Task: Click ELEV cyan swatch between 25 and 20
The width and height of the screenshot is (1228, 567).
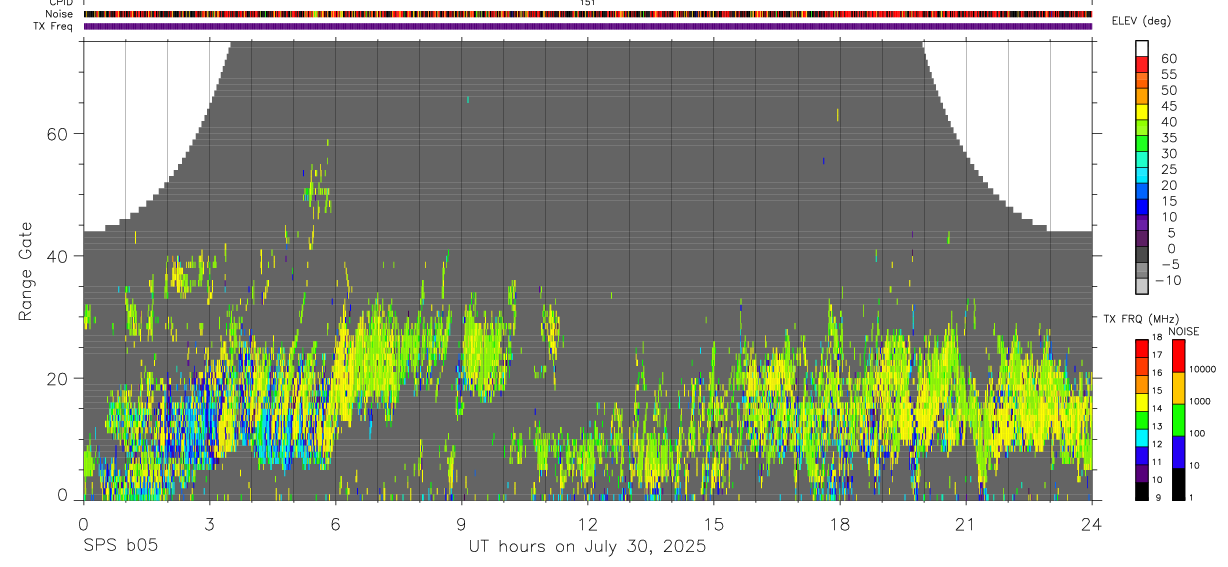Action: pyautogui.click(x=1143, y=176)
